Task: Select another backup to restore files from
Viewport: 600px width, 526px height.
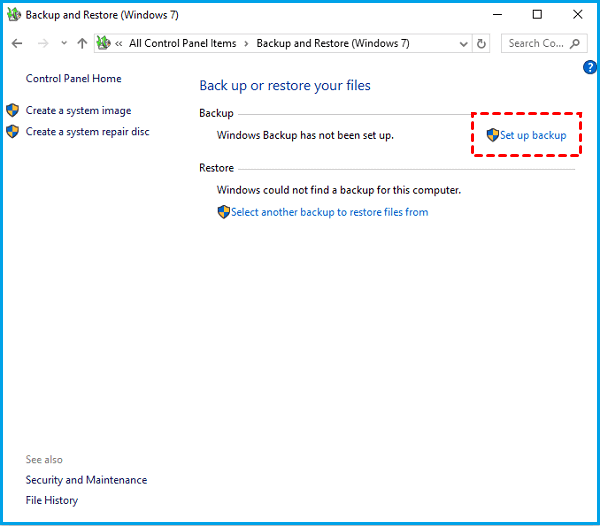Action: [x=329, y=212]
